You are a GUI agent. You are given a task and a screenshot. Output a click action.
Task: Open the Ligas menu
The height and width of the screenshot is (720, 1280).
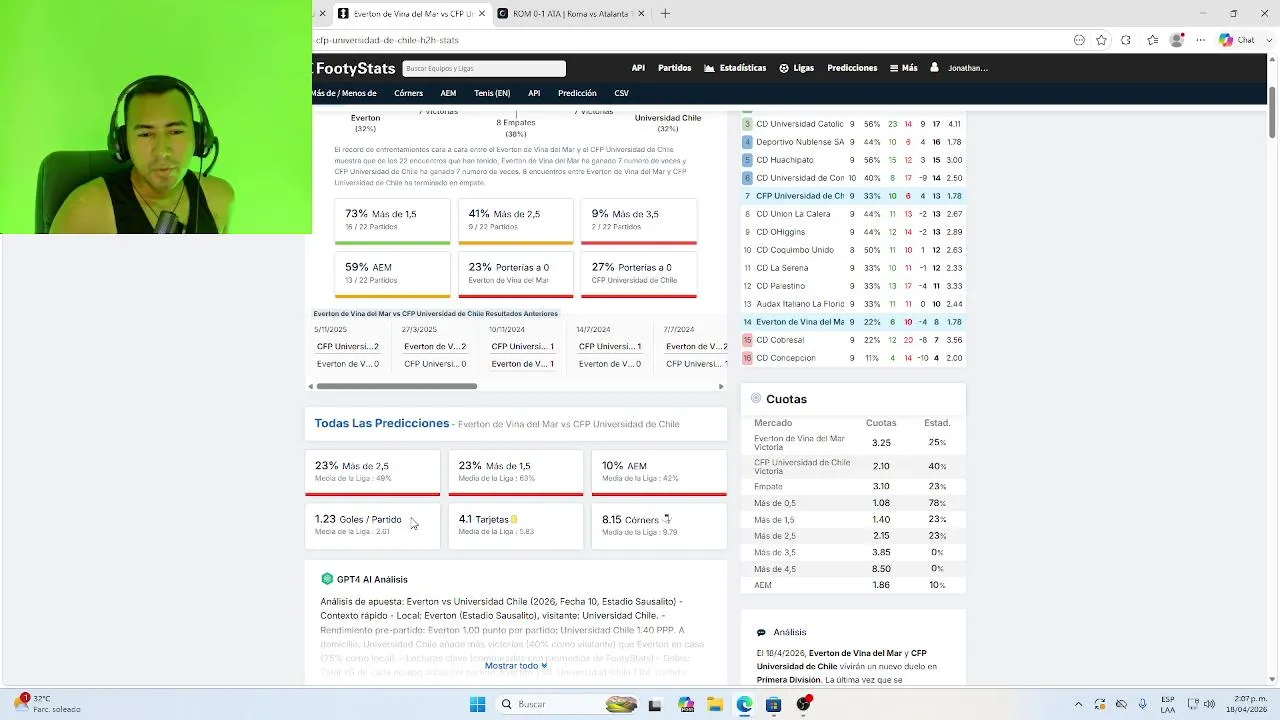(803, 68)
